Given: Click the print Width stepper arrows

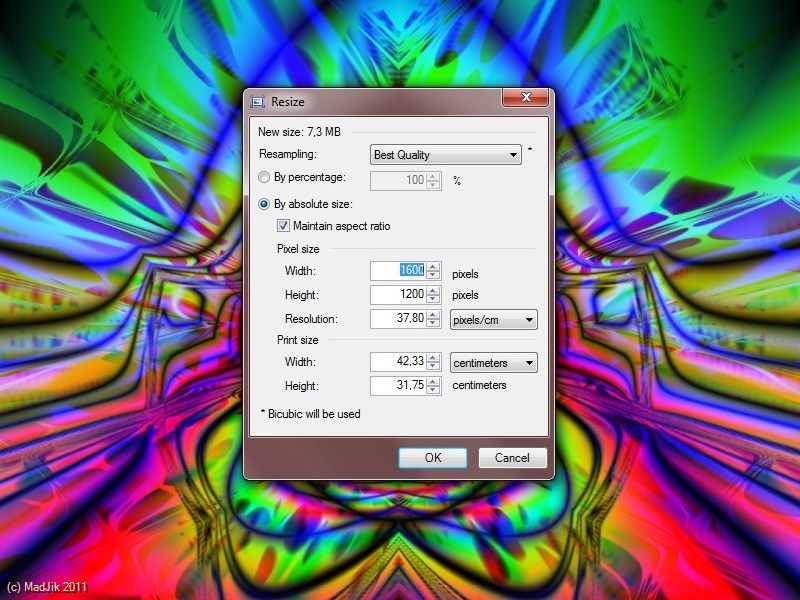Looking at the screenshot, I should click(434, 361).
